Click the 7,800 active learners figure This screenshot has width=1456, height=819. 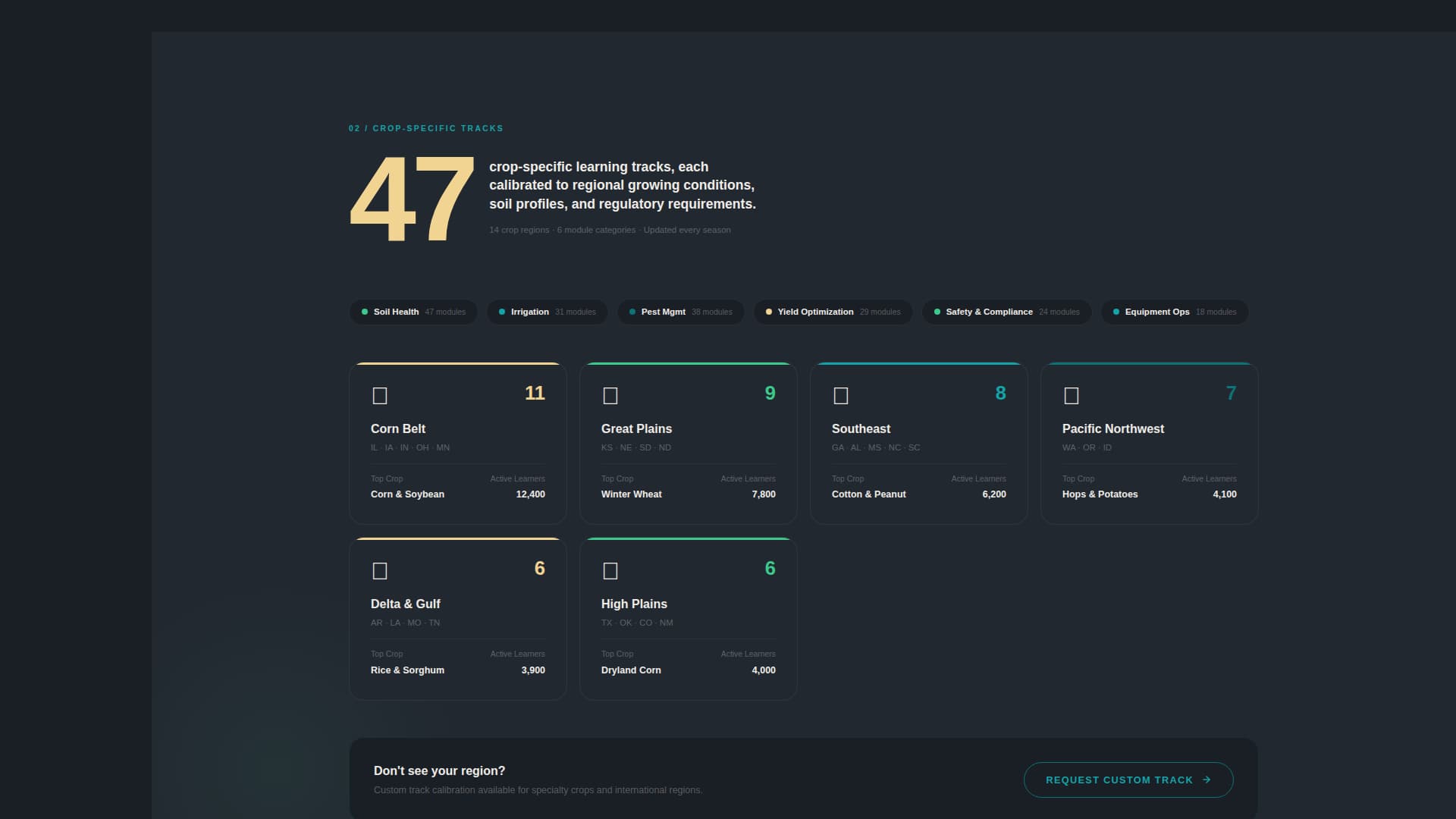click(x=764, y=494)
